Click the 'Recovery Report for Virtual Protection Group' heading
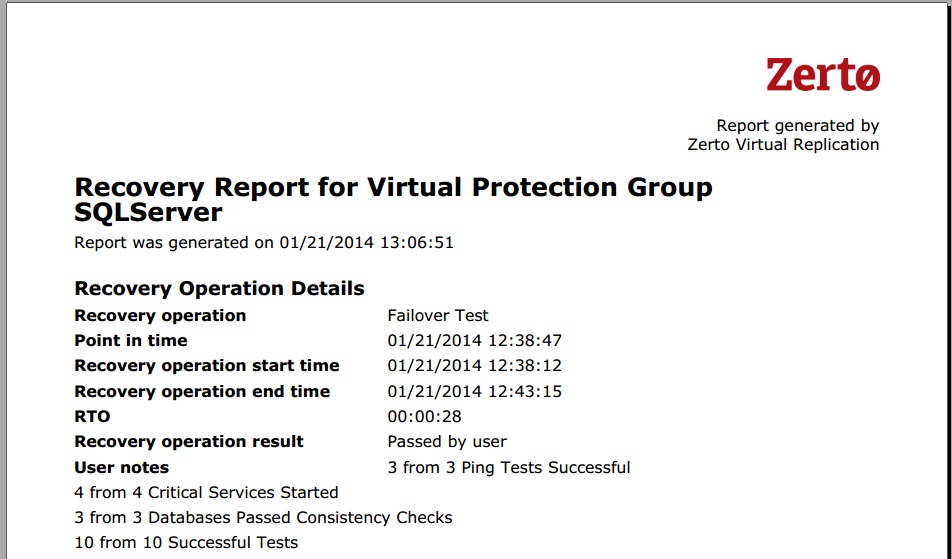Screen dimensions: 952x559 tap(393, 187)
